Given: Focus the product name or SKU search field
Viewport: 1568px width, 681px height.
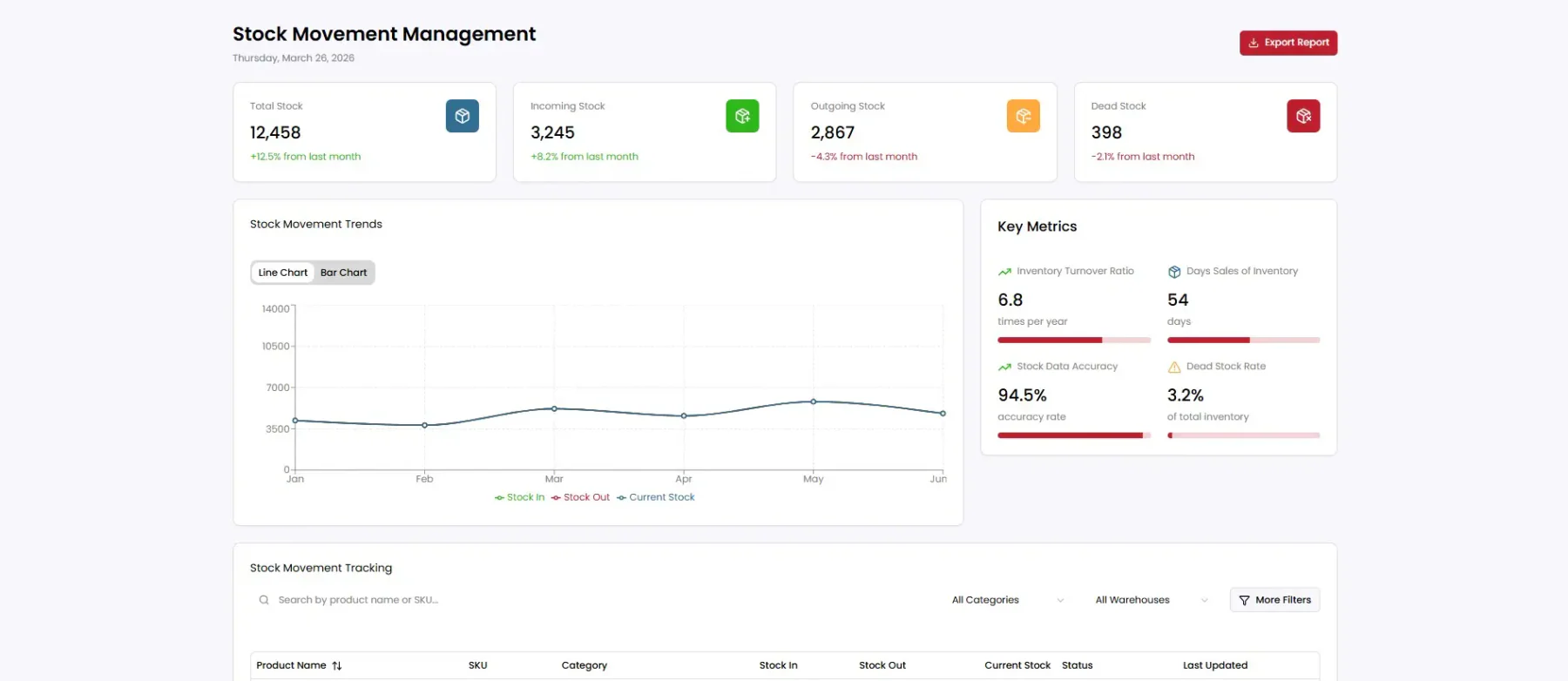Looking at the screenshot, I should tap(592, 600).
